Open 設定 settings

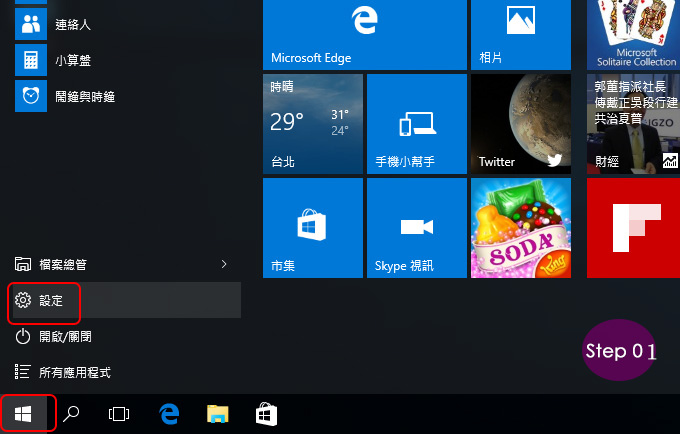click(x=126, y=300)
